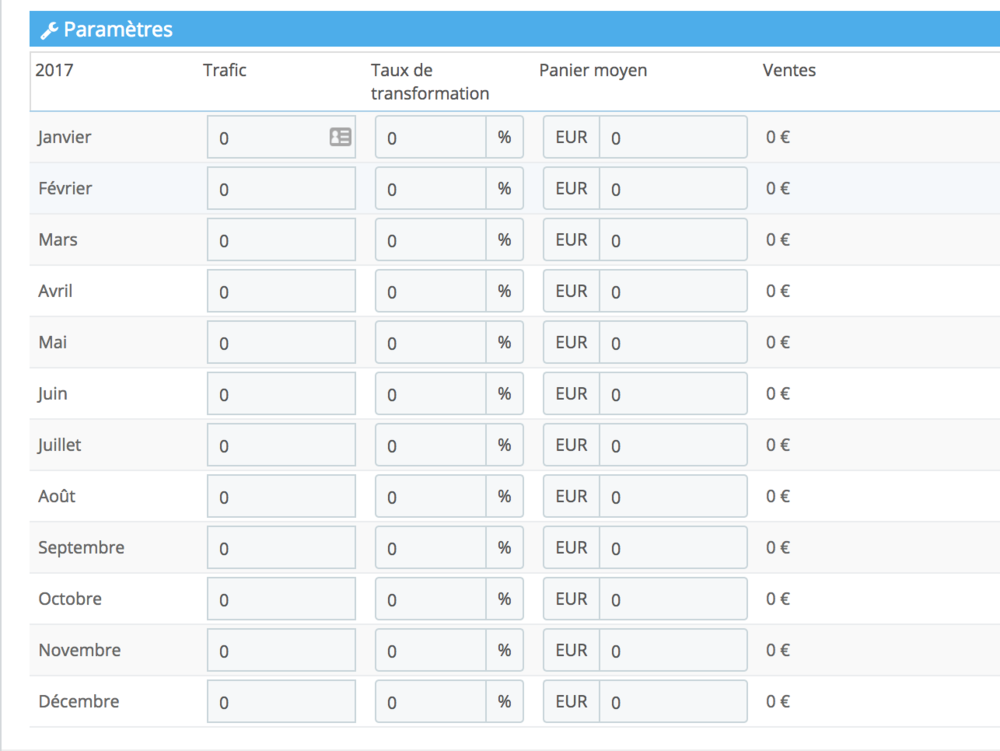Screen dimensions: 1000x751
Task: Click the EUR label in the Février row
Action: pyautogui.click(x=571, y=188)
